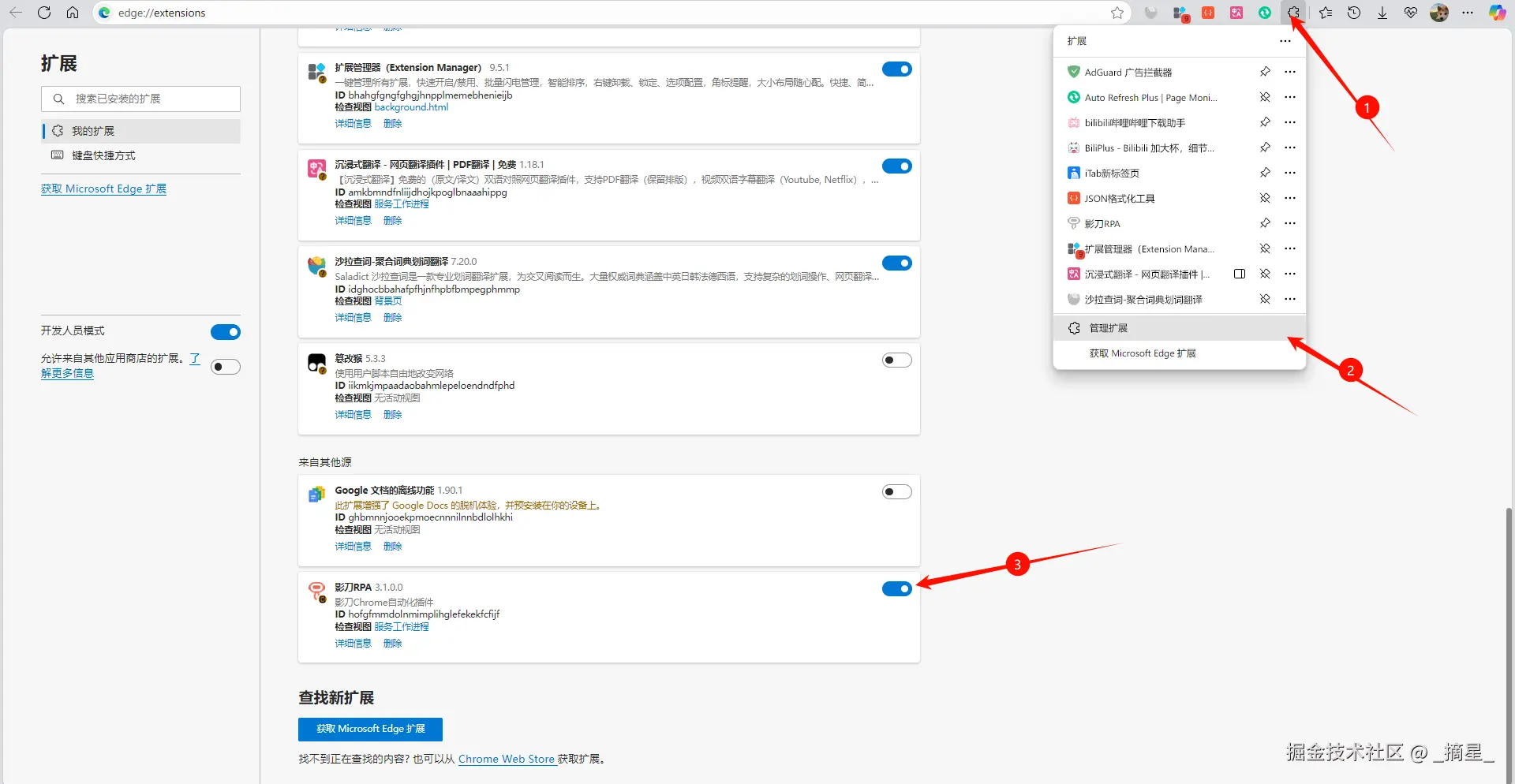Viewport: 1515px width, 784px height.
Task: Open more actions for BiliPlus
Action: [x=1290, y=147]
